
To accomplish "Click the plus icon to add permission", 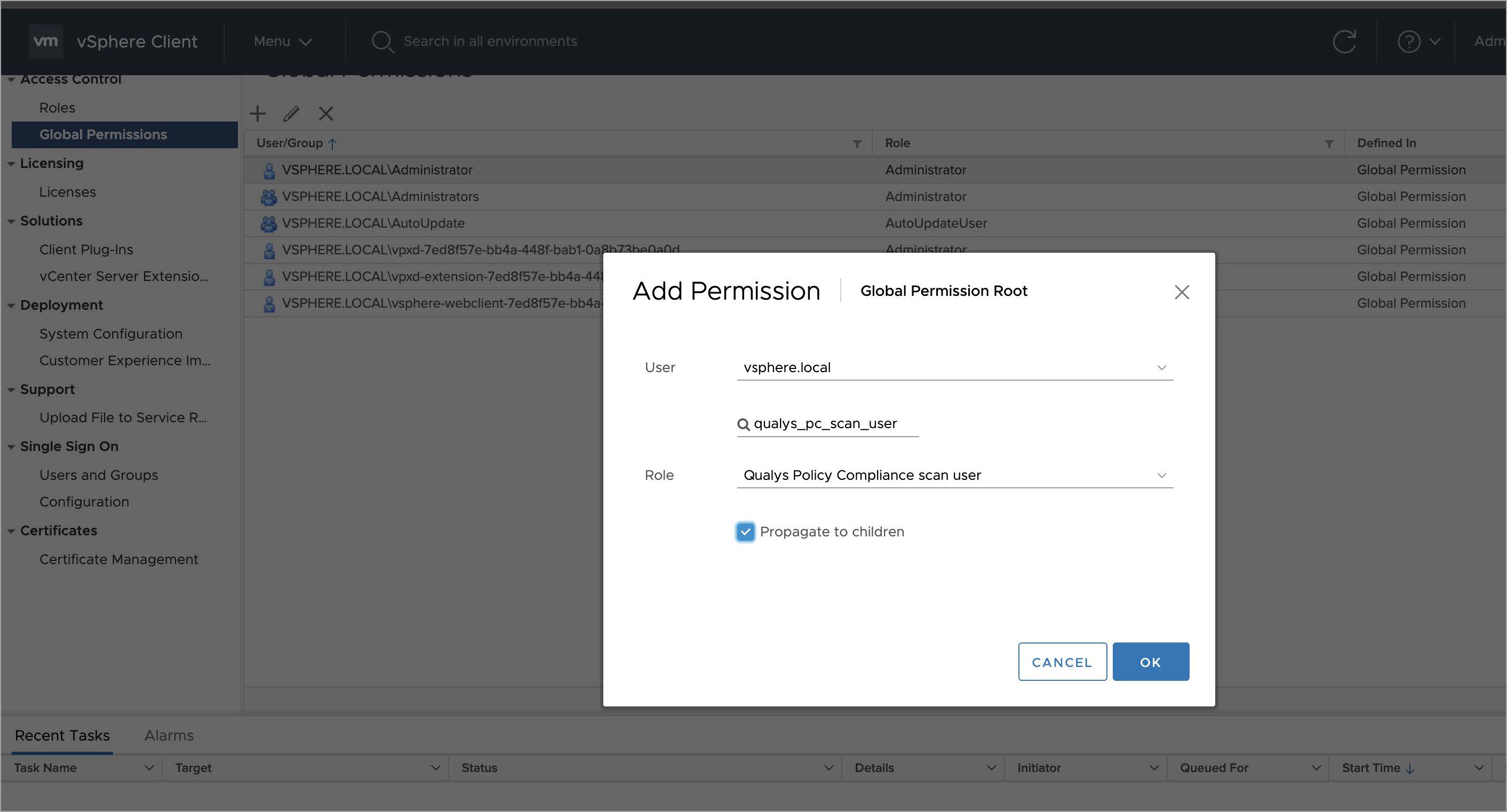I will [258, 114].
